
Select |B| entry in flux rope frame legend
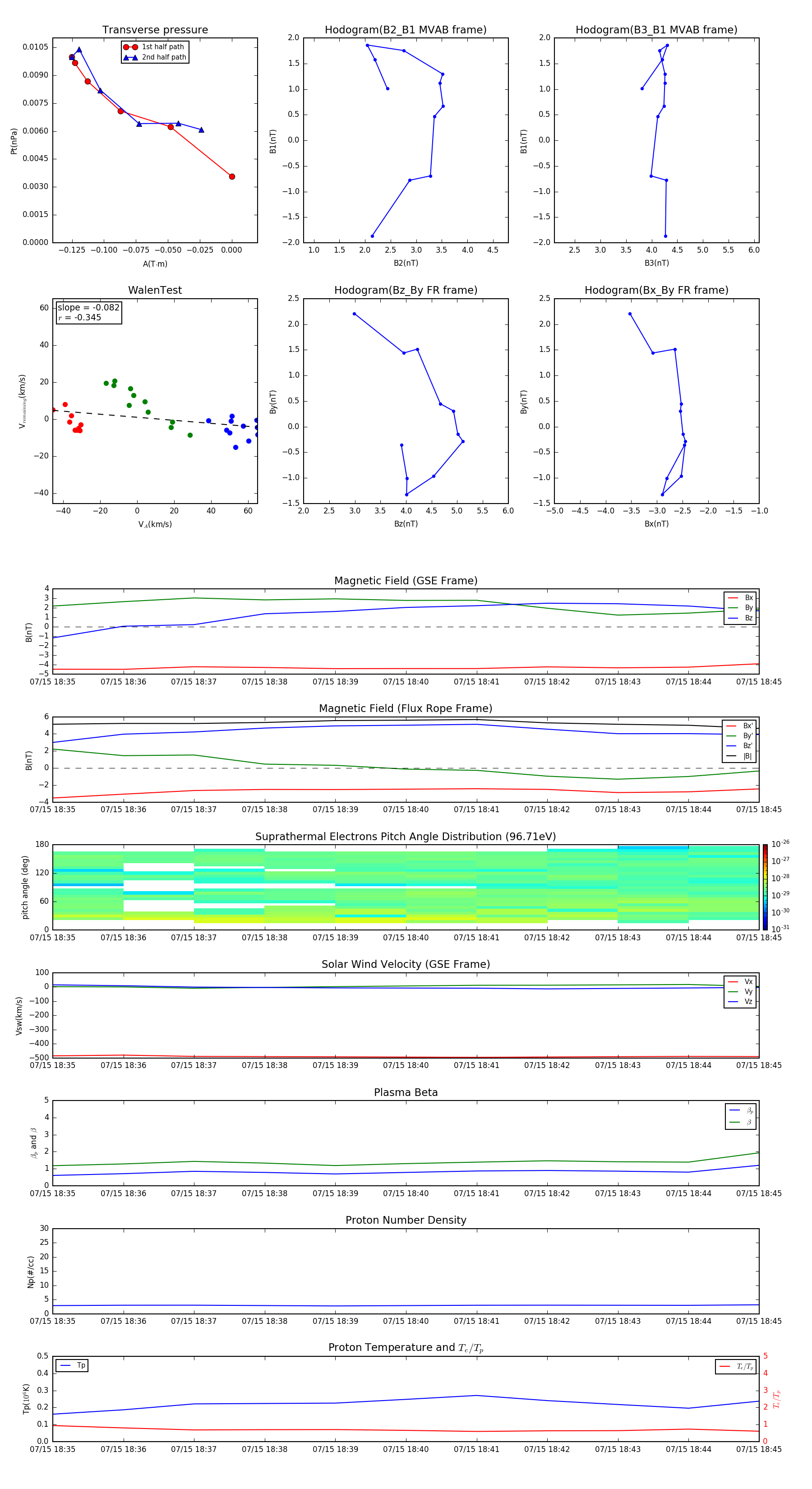(740, 756)
